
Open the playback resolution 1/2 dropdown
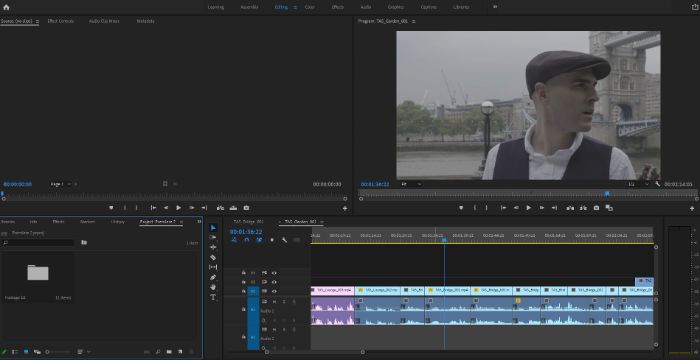pos(638,184)
